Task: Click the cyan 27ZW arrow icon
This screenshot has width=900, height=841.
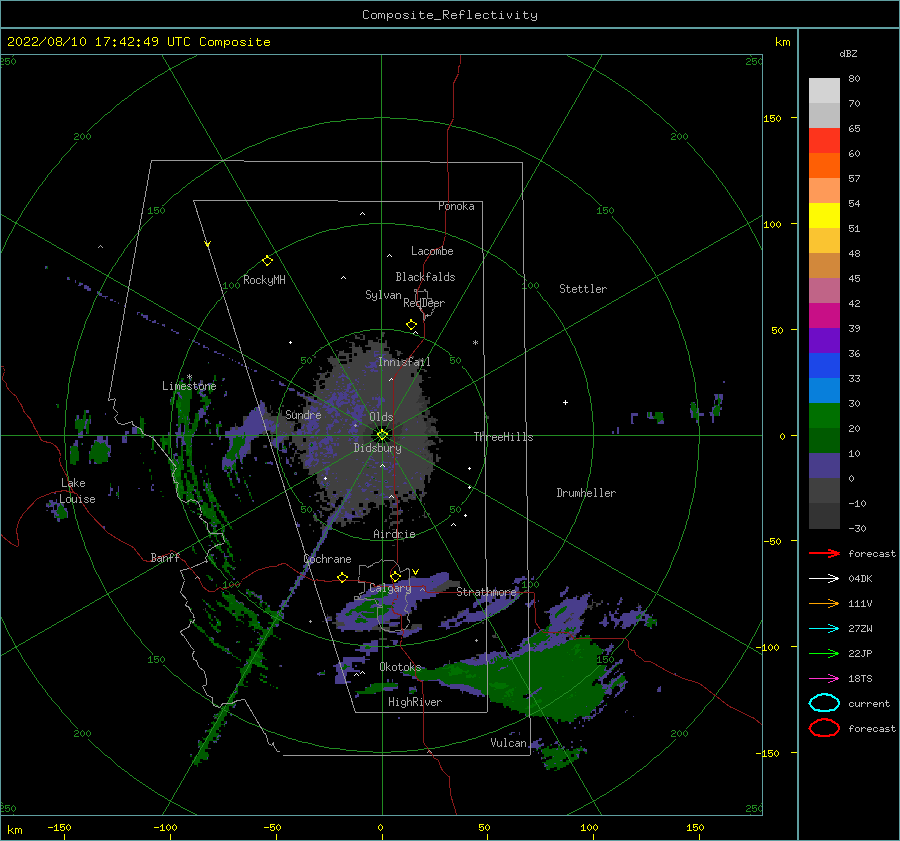Action: click(x=824, y=629)
